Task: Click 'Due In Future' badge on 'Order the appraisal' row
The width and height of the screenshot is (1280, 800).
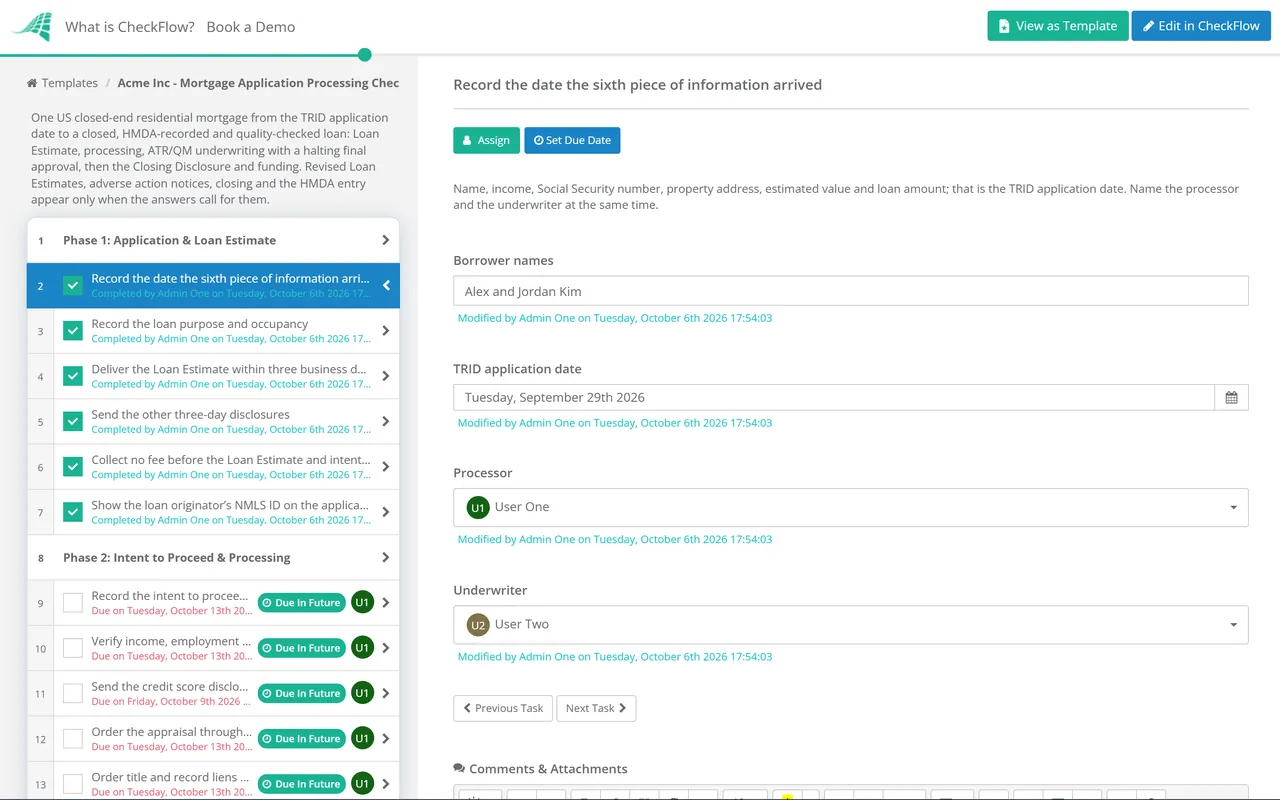Action: (x=301, y=739)
